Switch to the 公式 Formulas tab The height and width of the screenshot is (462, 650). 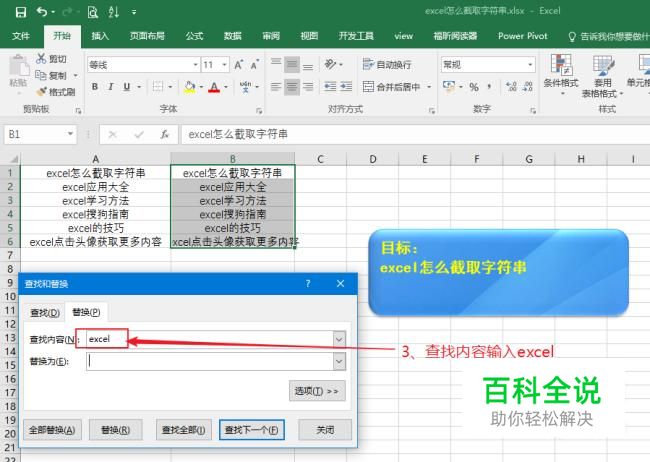pos(194,36)
